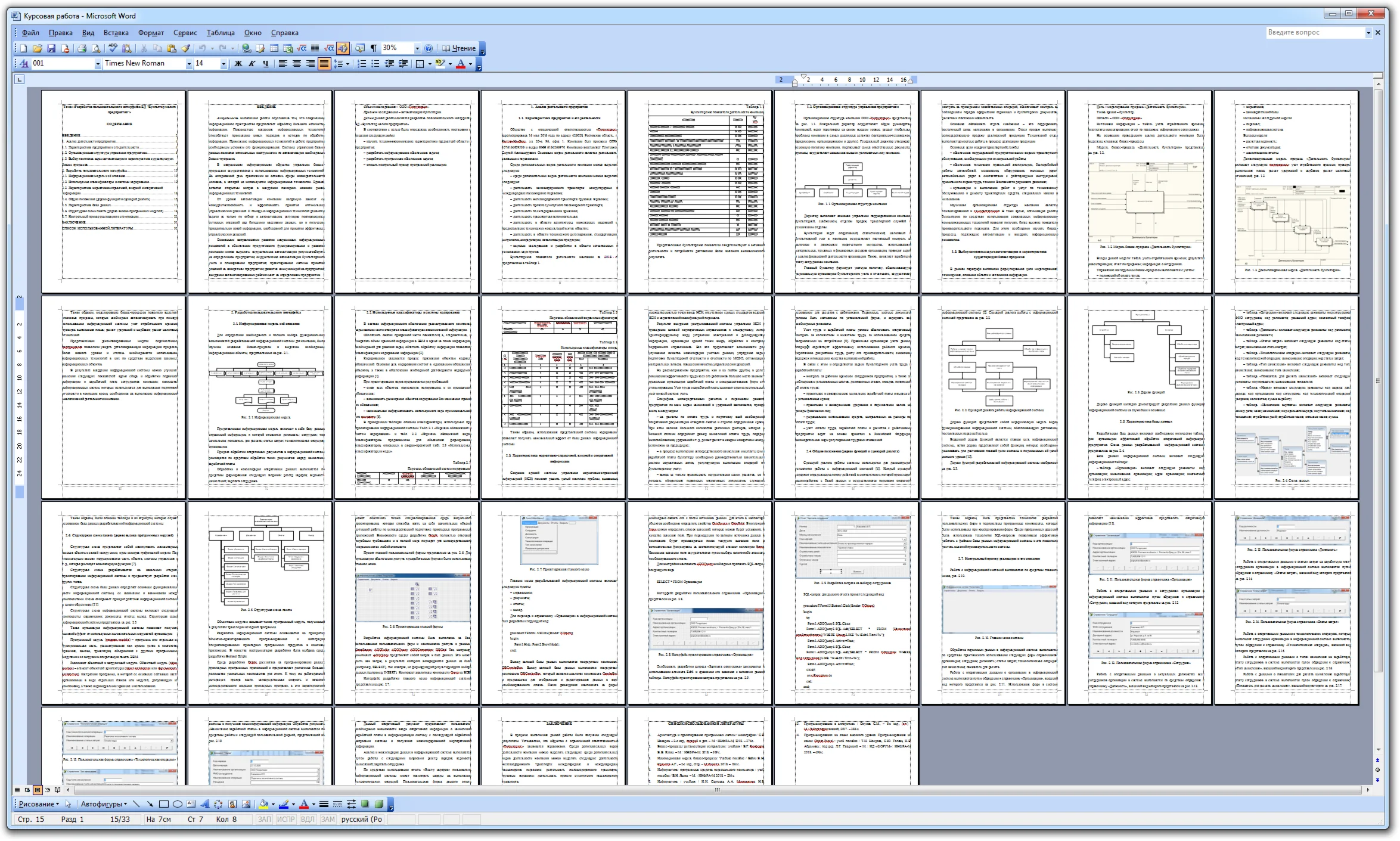Open the Вставка menu
This screenshot has width=1400, height=841.
tap(116, 33)
